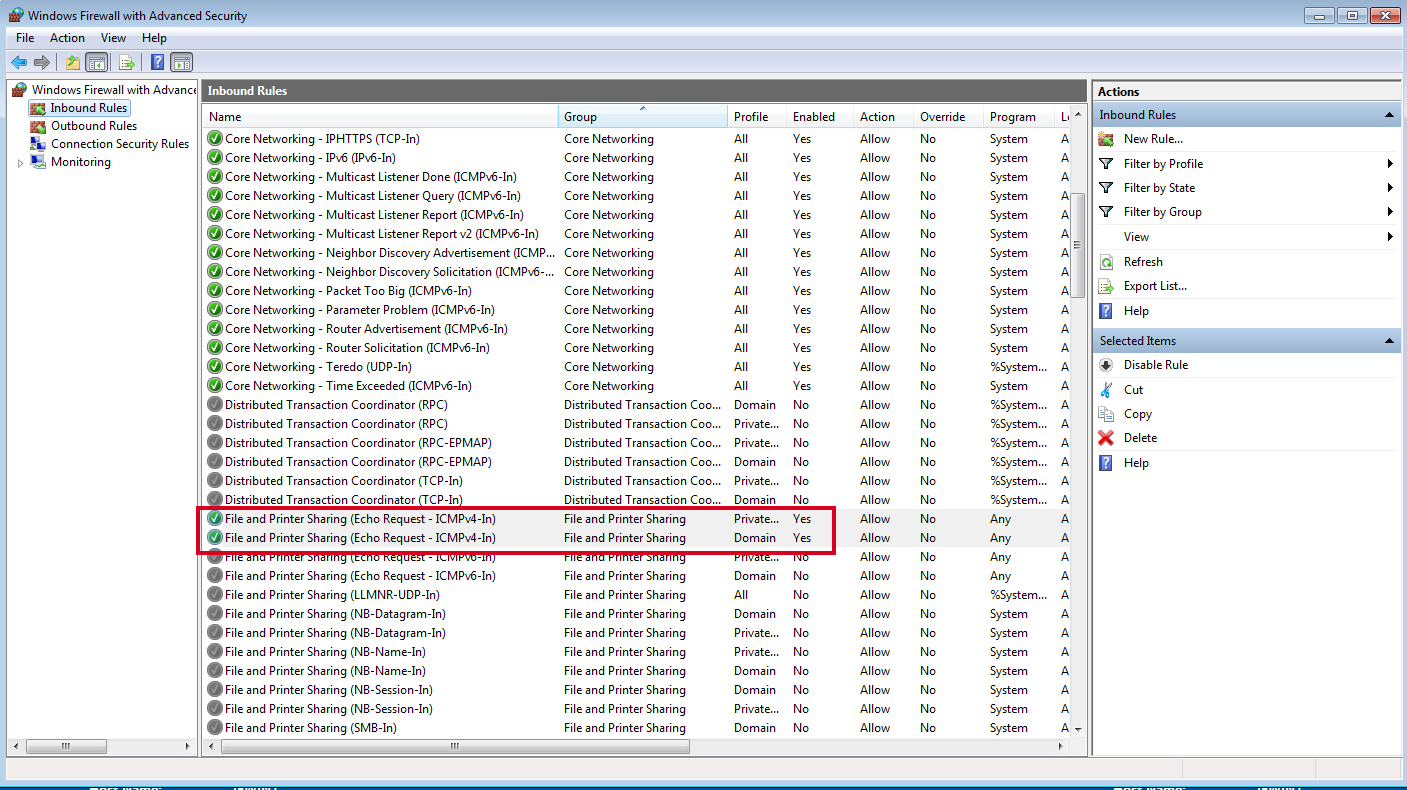Open the Filter by Profile funnel icon
The image size is (1407, 790).
click(1107, 163)
